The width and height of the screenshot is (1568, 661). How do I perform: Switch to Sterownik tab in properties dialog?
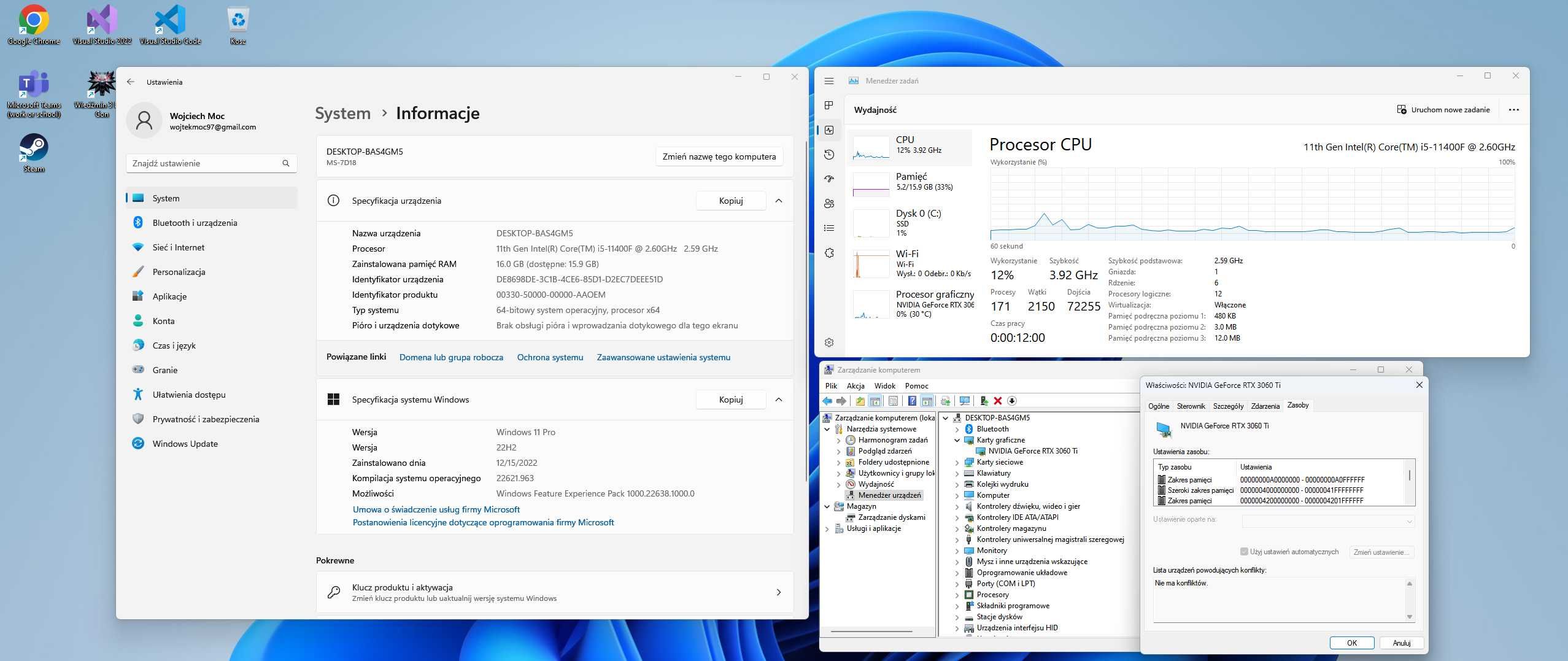1191,406
